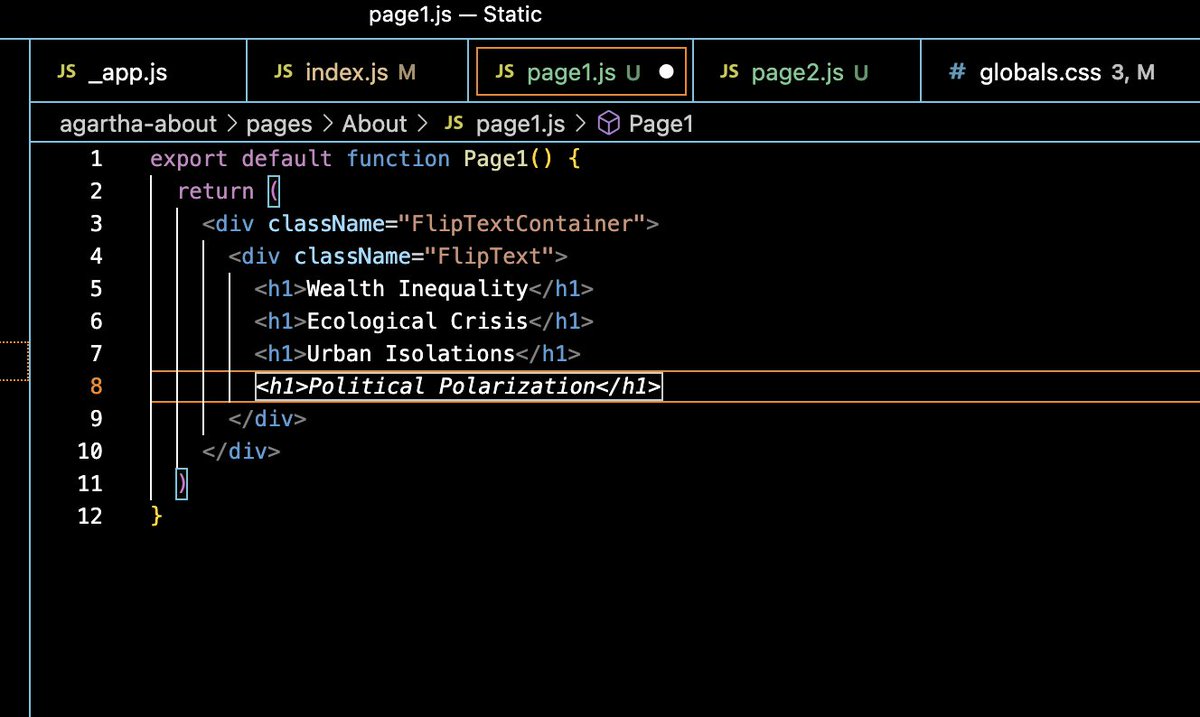Select the Page1 symbol breadcrumb

click(x=659, y=124)
